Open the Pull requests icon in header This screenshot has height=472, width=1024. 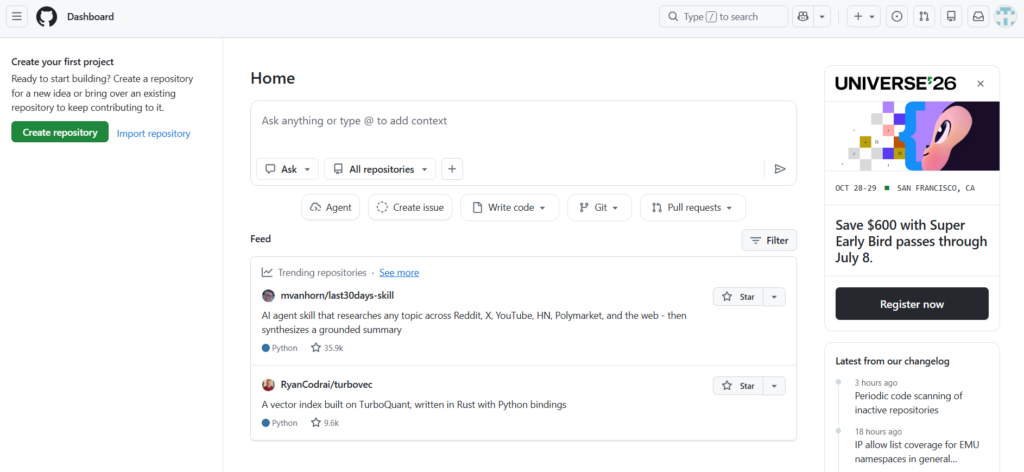(x=924, y=16)
